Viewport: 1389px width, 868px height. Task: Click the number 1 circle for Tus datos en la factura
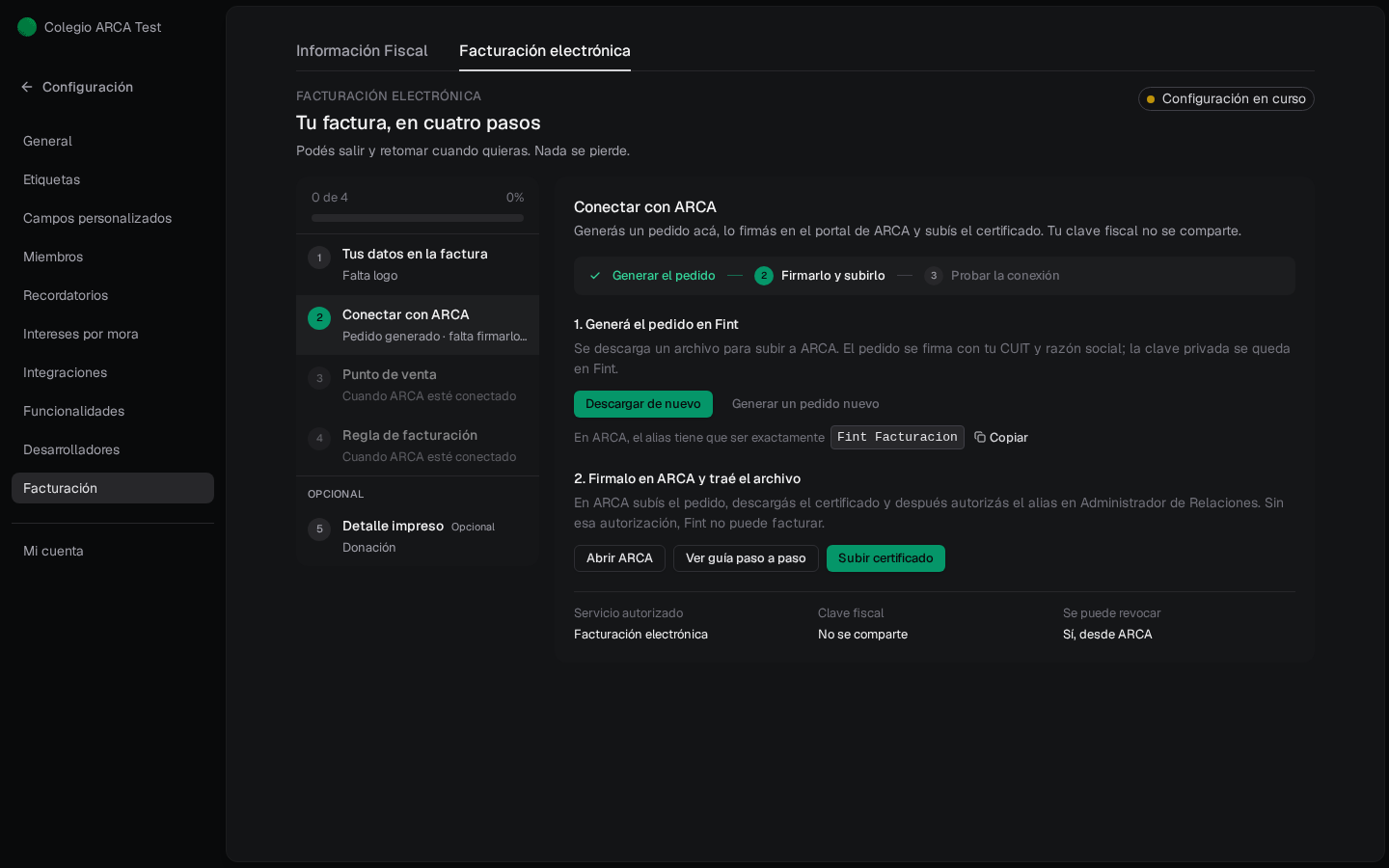click(x=319, y=258)
